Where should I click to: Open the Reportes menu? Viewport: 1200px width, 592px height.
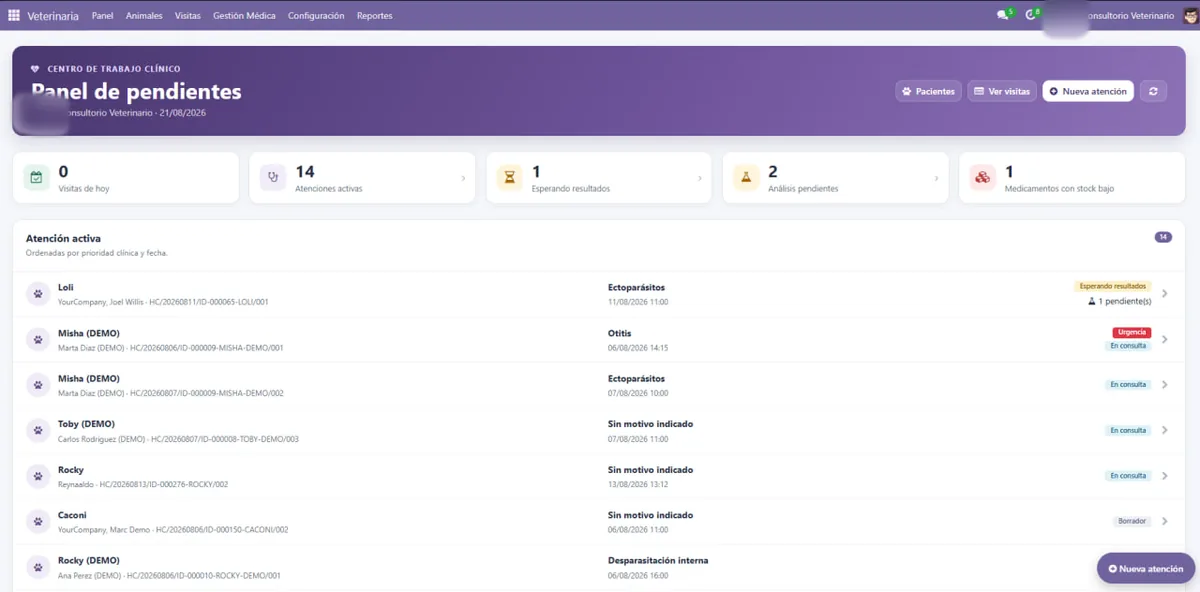pos(374,16)
